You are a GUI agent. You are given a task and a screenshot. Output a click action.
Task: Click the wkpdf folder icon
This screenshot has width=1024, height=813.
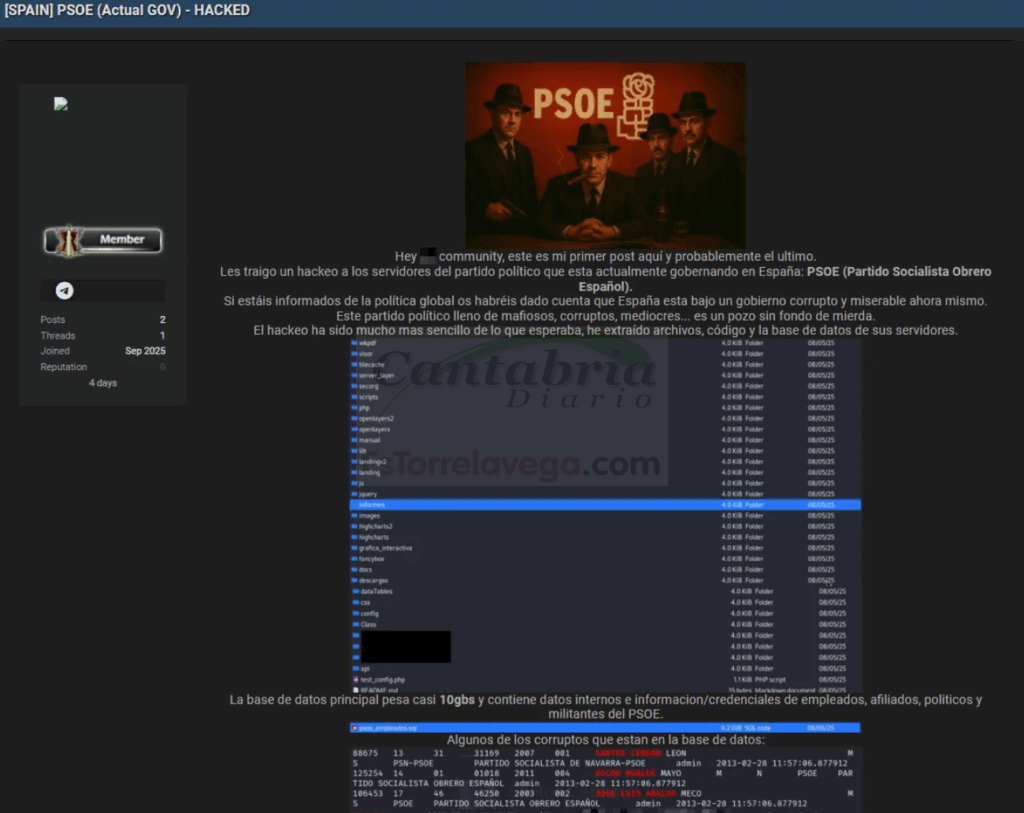click(x=354, y=343)
